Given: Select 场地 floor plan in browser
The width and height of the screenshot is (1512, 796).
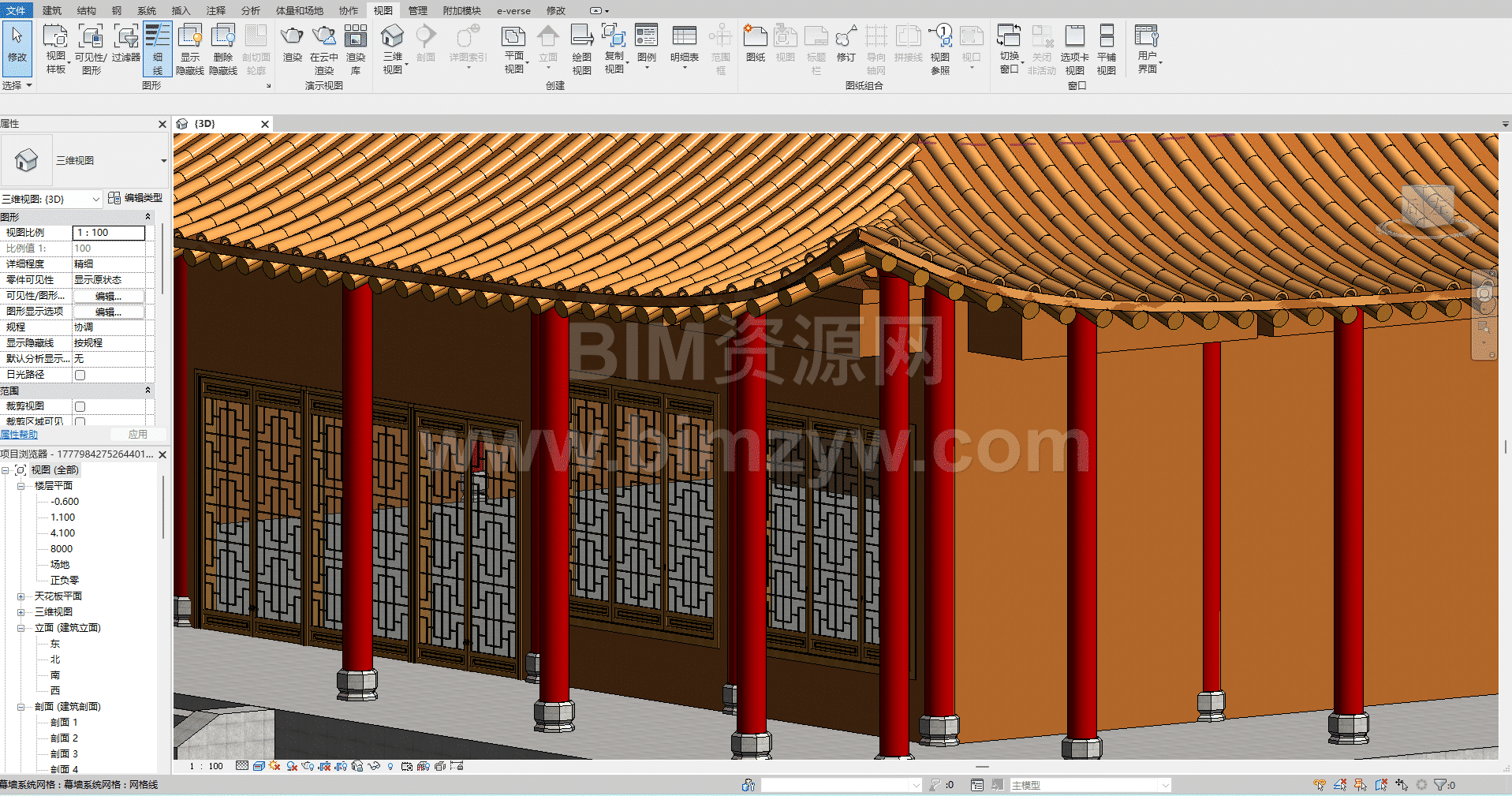Looking at the screenshot, I should [60, 565].
